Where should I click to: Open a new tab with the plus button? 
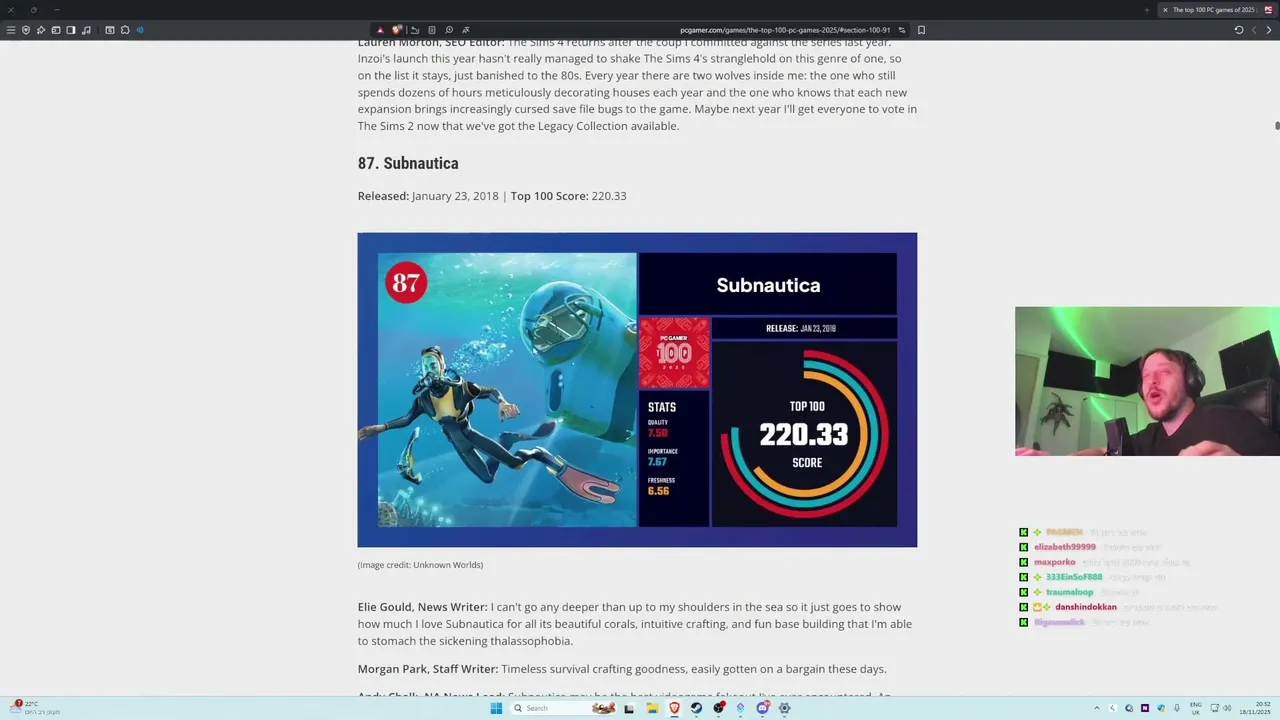click(x=1147, y=10)
